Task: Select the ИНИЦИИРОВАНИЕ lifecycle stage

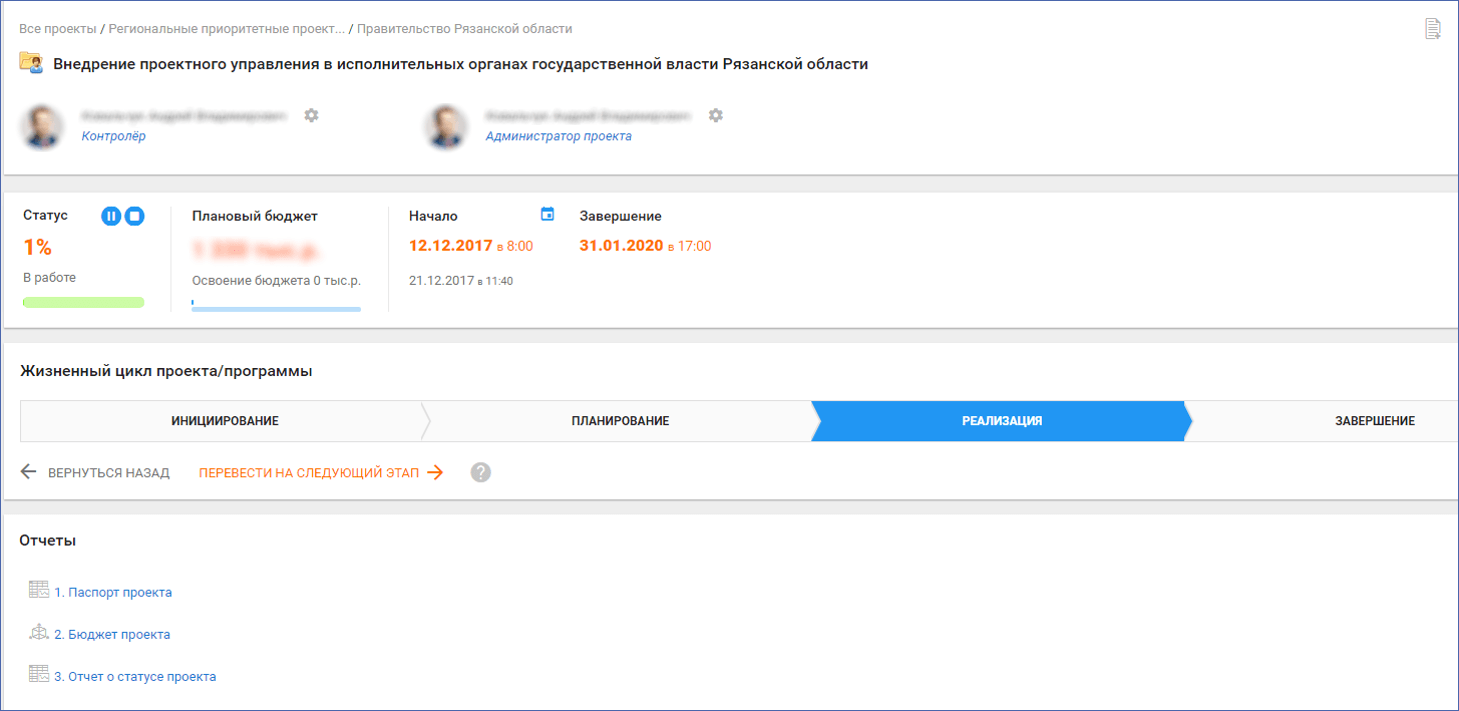Action: coord(225,421)
